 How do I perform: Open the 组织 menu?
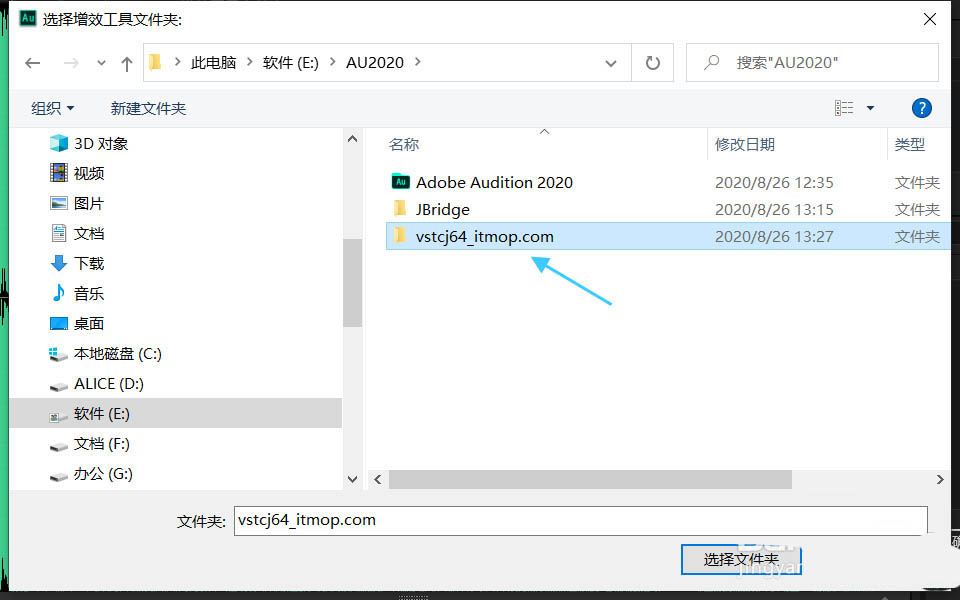52,108
